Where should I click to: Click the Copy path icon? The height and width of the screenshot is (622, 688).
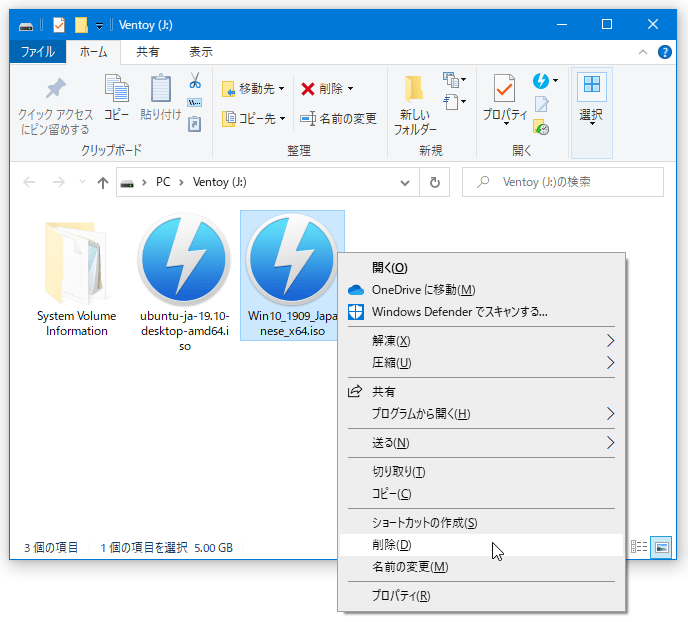[195, 103]
